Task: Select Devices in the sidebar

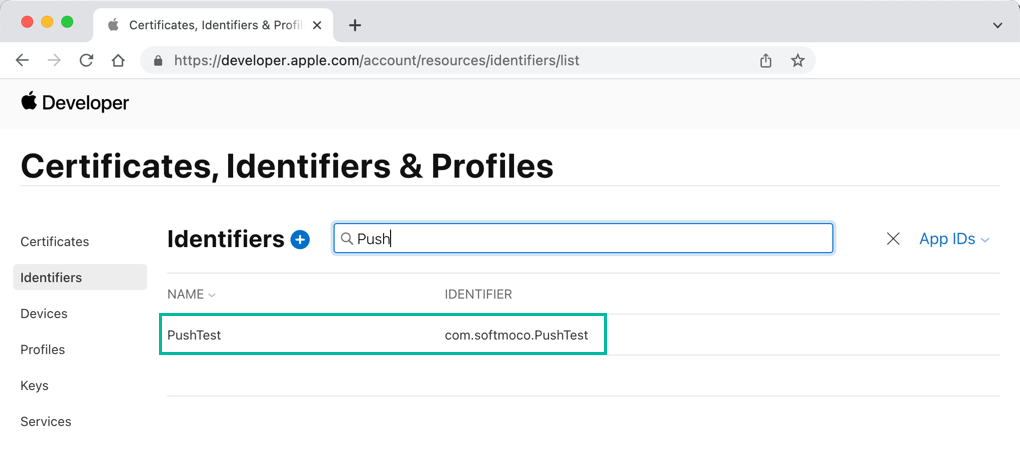Action: point(44,313)
